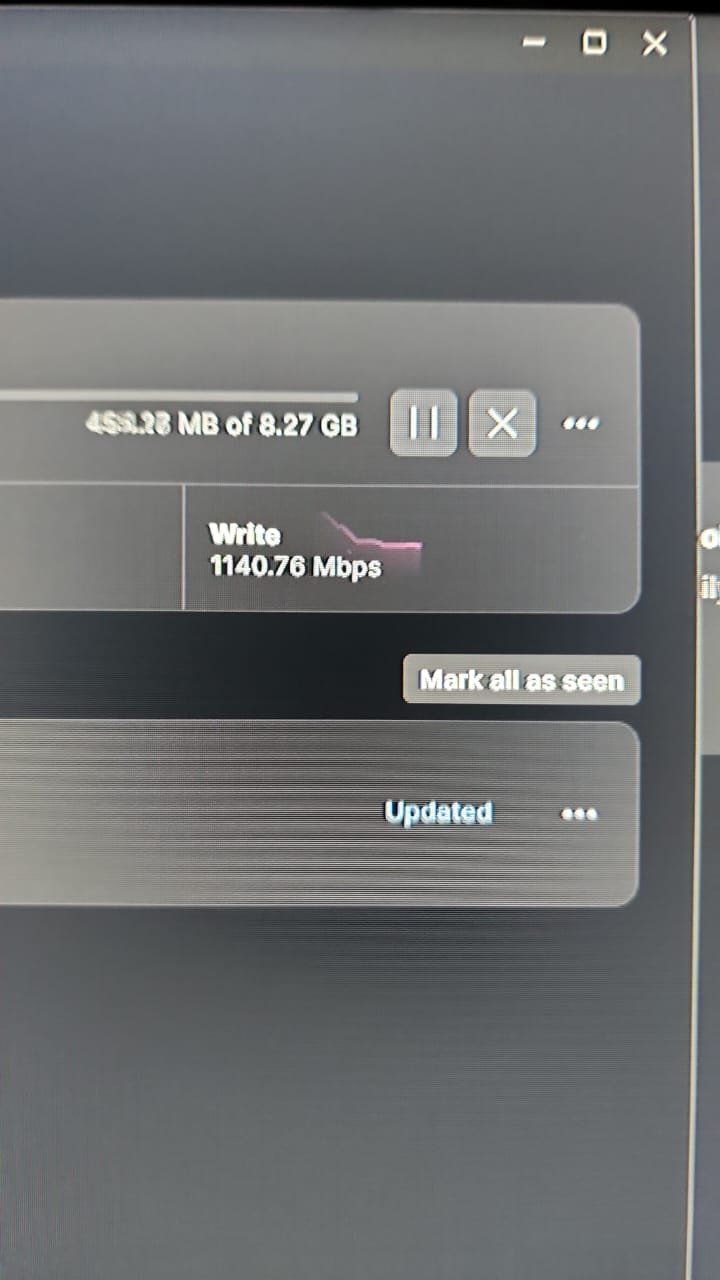Open the three-dot menu beside Updated

coord(579,814)
